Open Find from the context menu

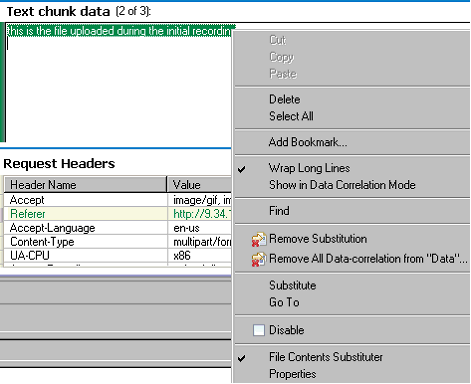[279, 211]
